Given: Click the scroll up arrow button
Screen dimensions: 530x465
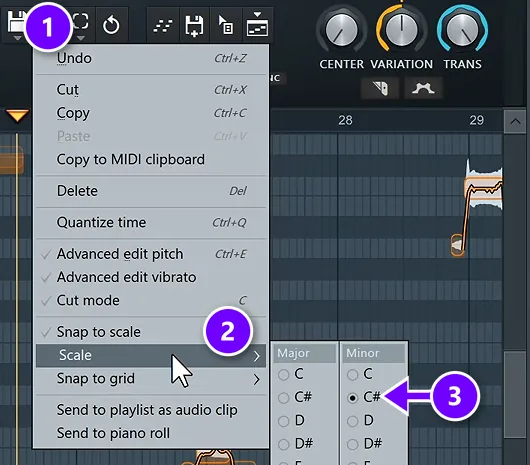Looking at the screenshot, I should pos(515,121).
